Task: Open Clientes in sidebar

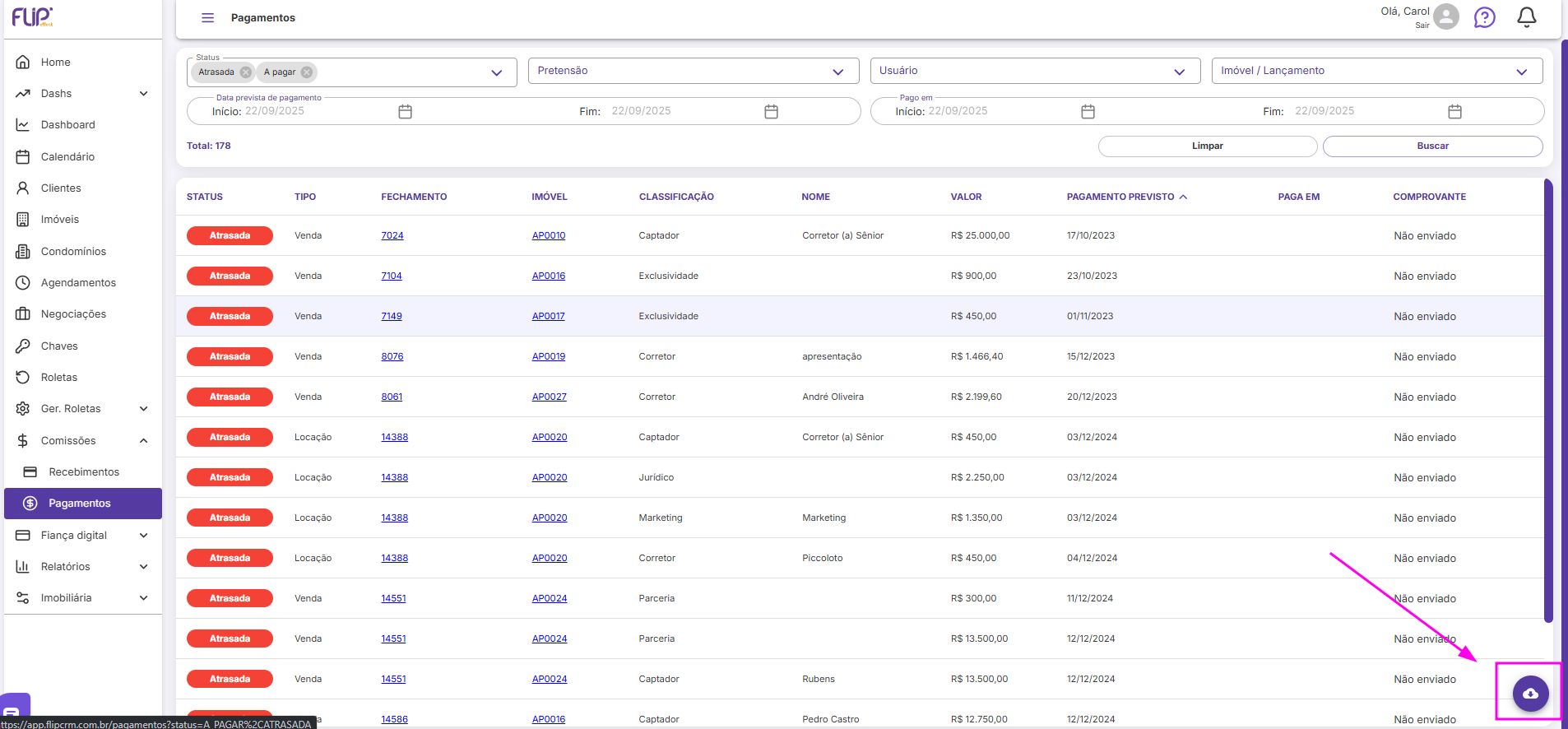Action: tap(82, 188)
